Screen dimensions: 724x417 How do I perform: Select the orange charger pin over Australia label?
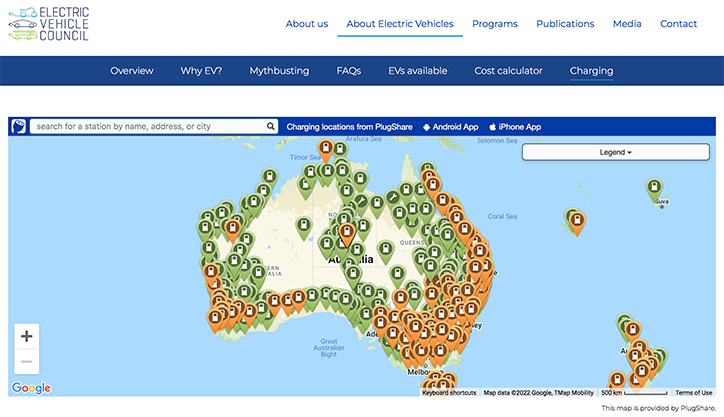(x=347, y=234)
